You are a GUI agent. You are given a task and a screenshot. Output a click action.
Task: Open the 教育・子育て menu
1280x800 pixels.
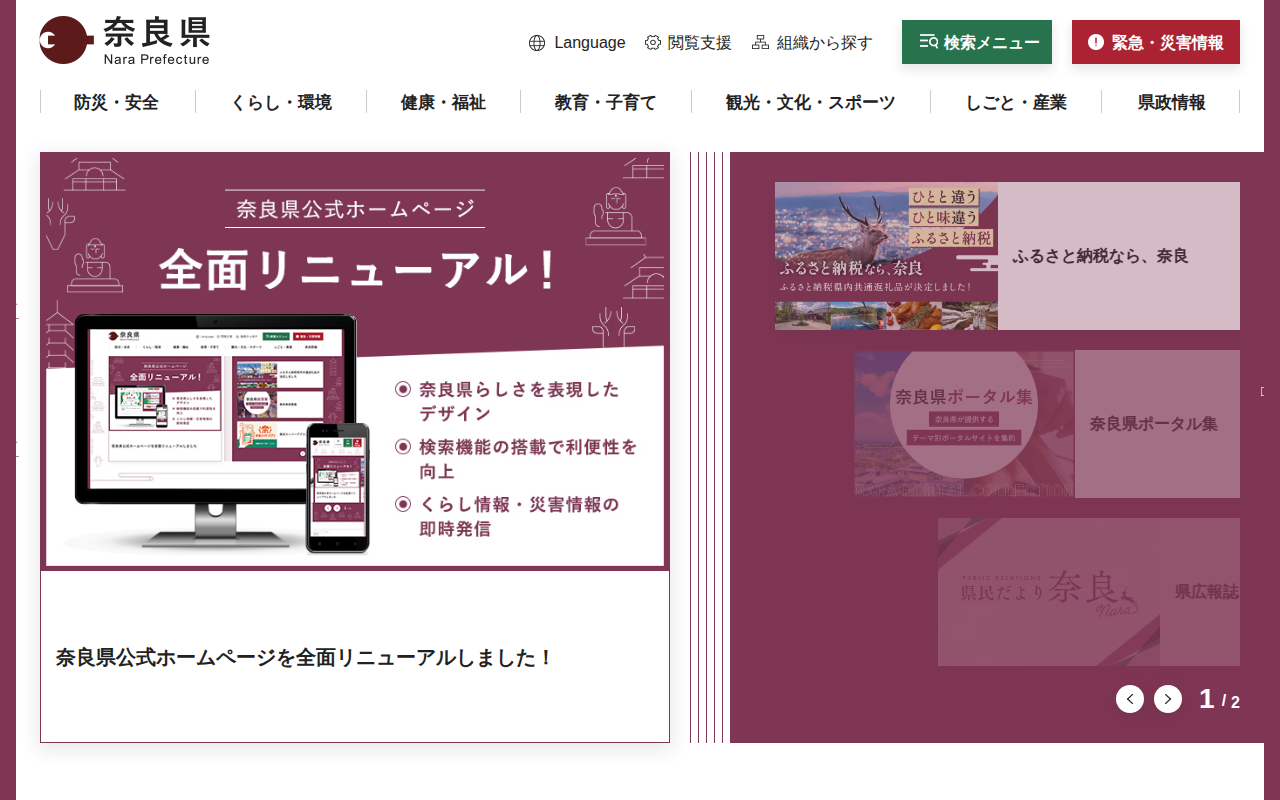click(x=606, y=102)
